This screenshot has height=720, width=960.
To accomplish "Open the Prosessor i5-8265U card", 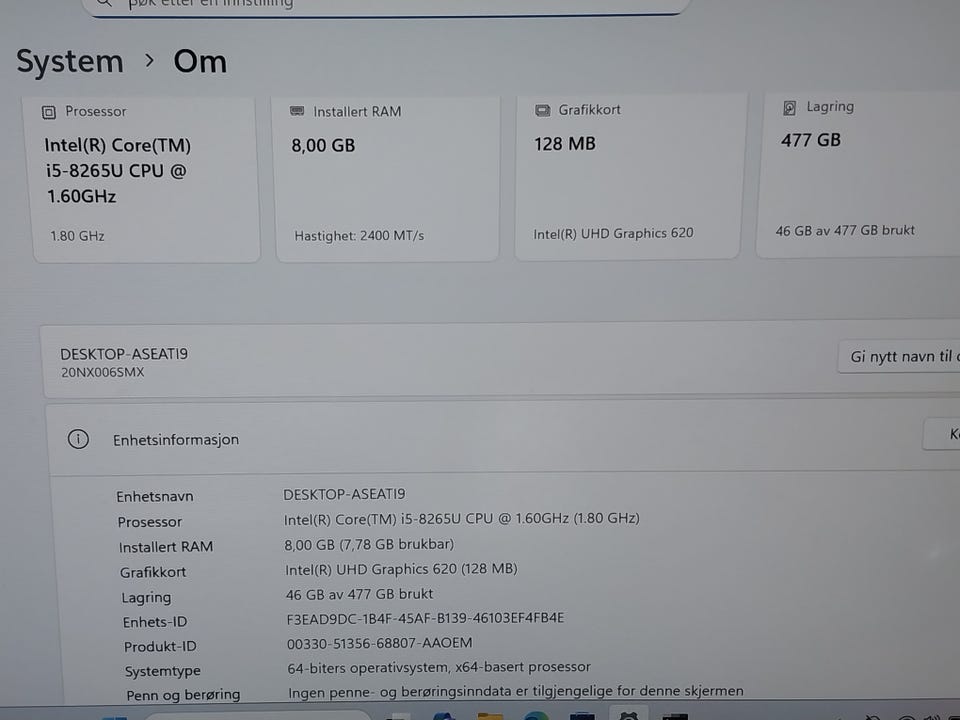I will pos(146,179).
